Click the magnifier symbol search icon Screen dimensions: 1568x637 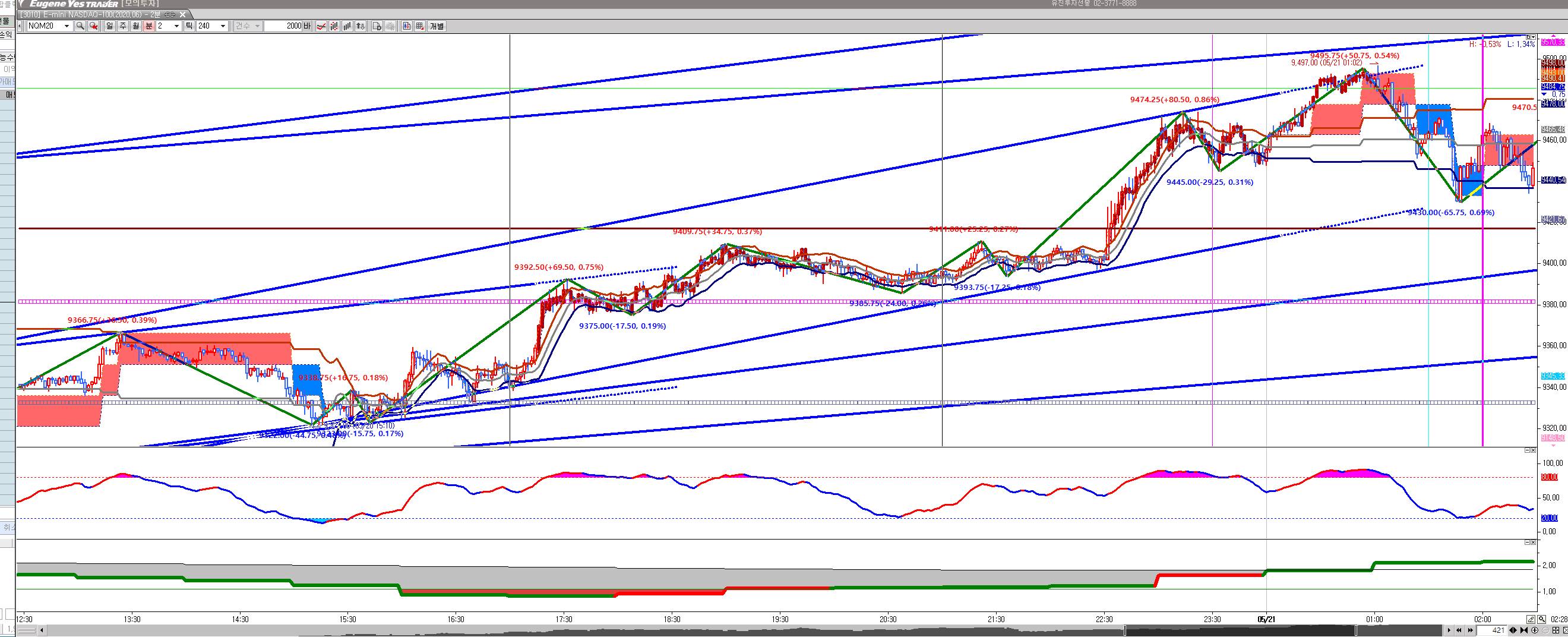click(x=80, y=26)
